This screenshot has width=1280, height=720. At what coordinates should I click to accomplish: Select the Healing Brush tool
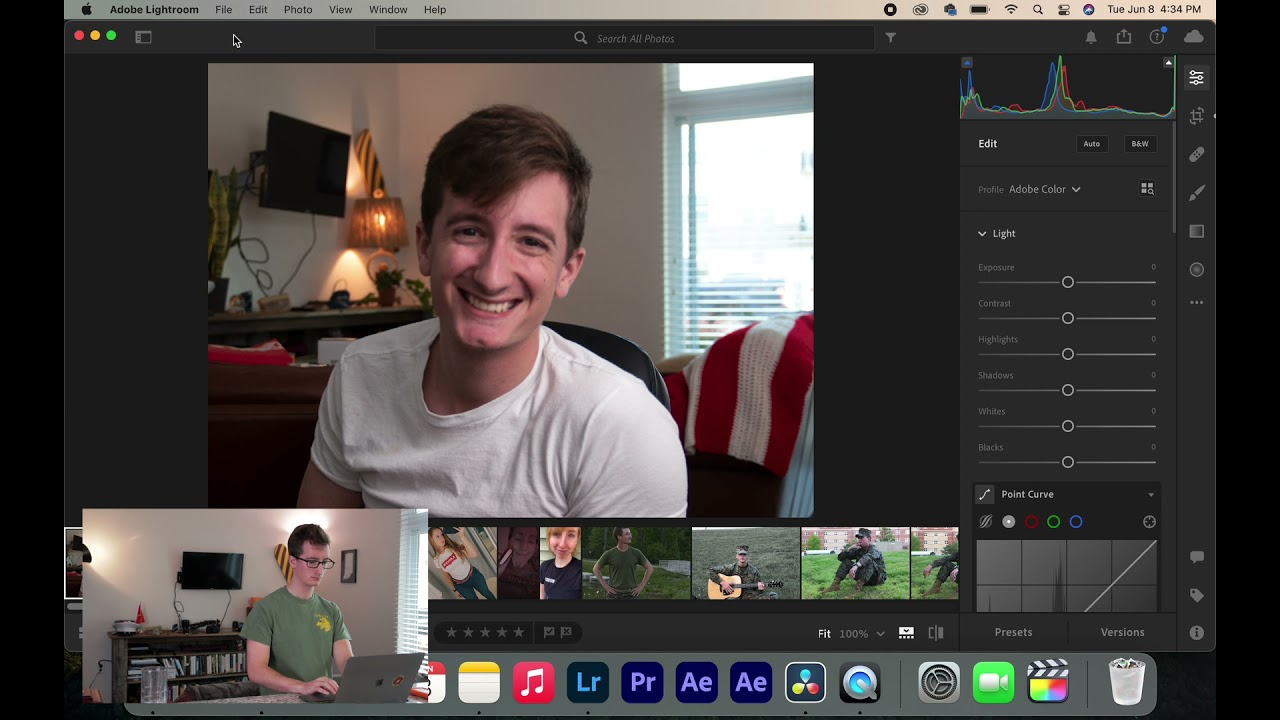pyautogui.click(x=1196, y=154)
